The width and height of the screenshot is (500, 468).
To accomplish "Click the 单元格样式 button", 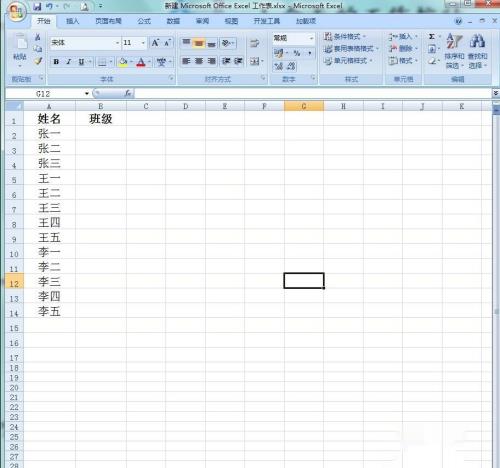I will point(348,61).
